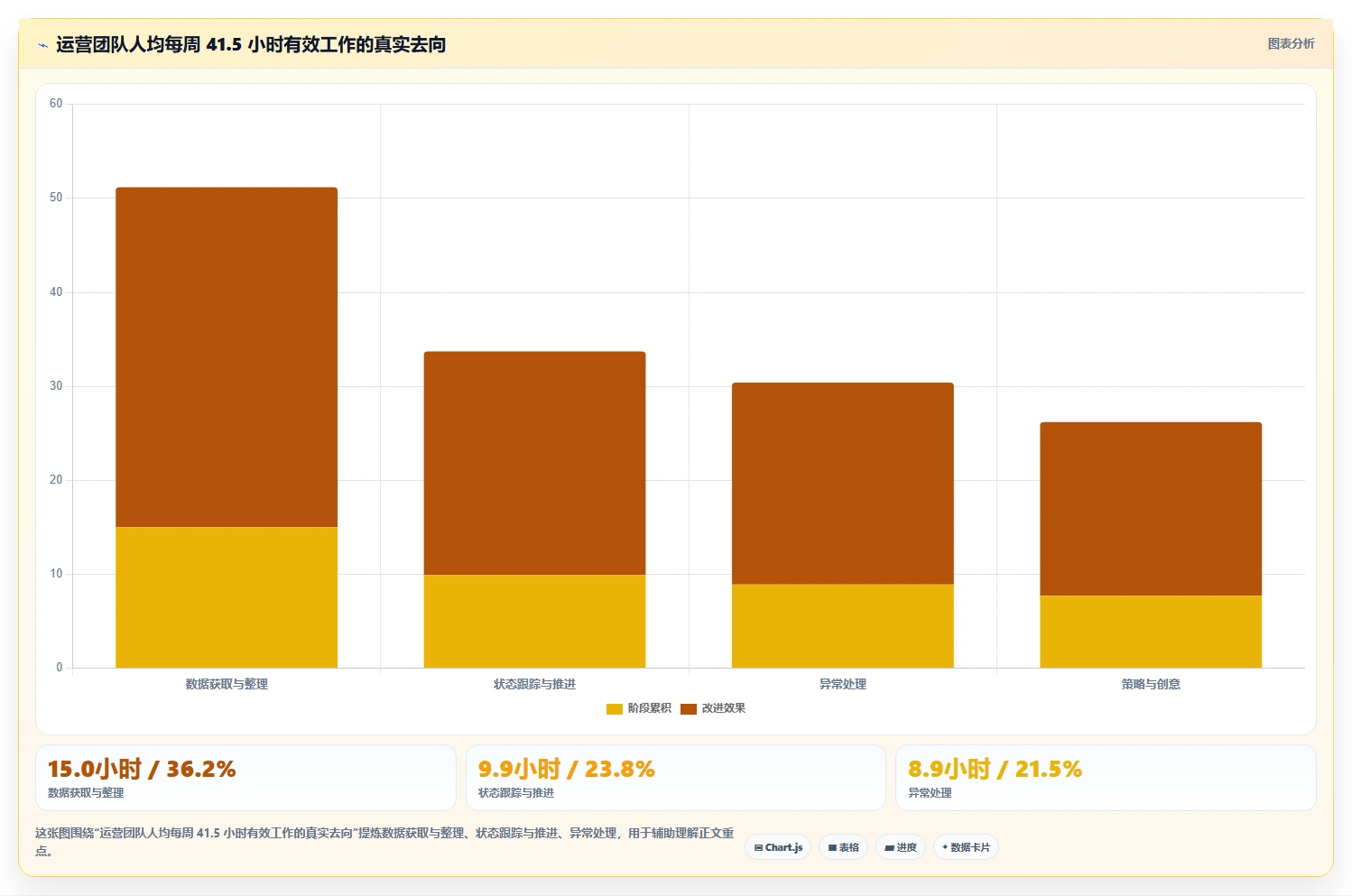This screenshot has width=1352, height=896.
Task: Click the y-axis value 20
Action: point(56,480)
